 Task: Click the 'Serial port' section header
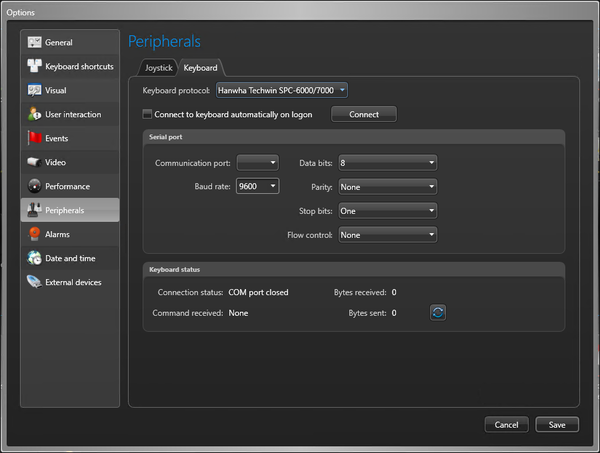[x=166, y=137]
